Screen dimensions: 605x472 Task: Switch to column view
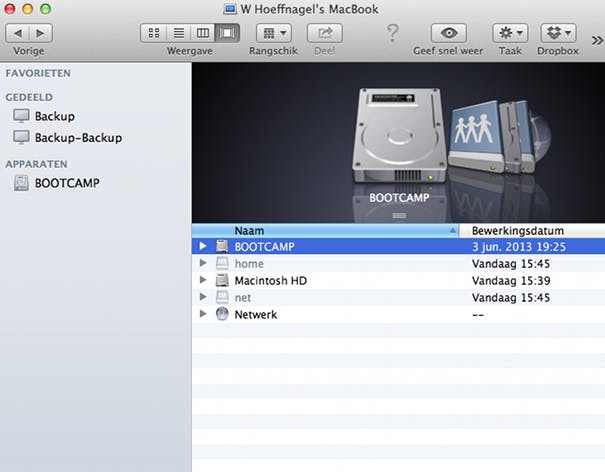pyautogui.click(x=203, y=33)
